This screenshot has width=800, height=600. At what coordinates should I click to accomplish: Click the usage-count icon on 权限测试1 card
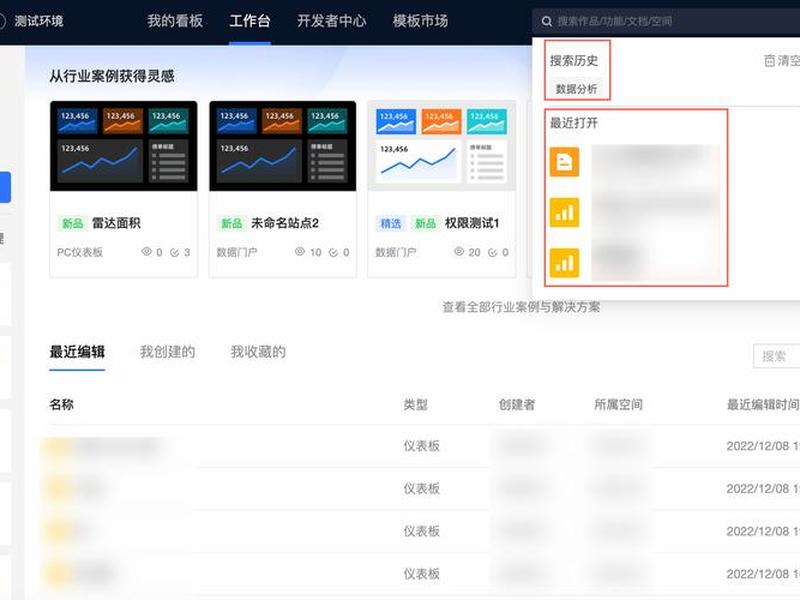tap(492, 252)
